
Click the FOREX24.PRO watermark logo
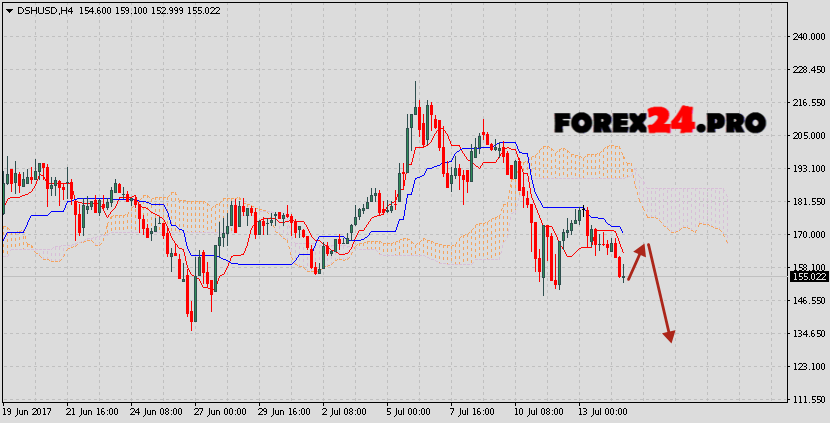[659, 122]
